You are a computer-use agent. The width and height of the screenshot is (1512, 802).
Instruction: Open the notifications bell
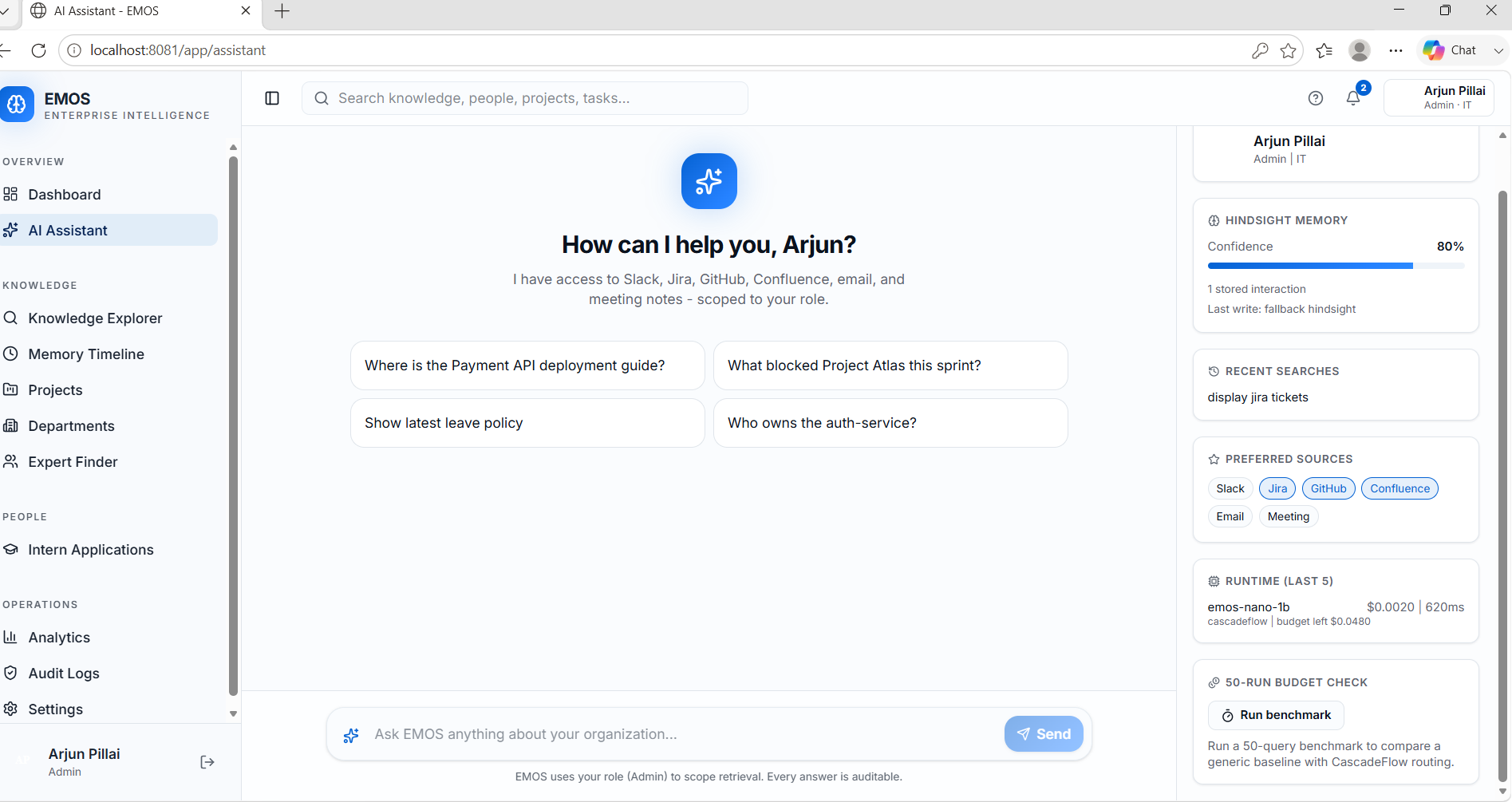tap(1353, 98)
